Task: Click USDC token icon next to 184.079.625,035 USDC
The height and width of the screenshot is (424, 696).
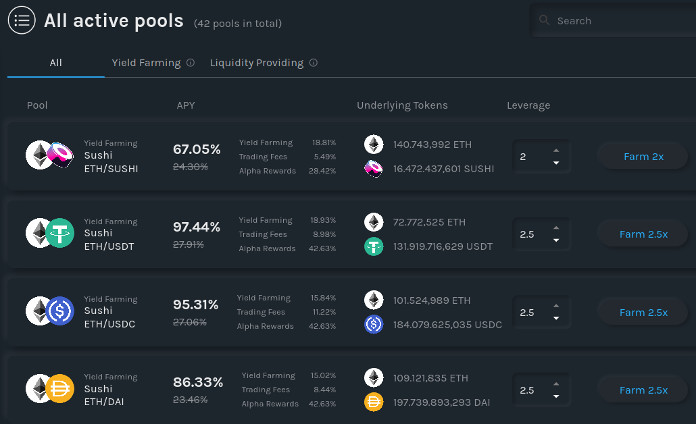Action: (x=374, y=325)
